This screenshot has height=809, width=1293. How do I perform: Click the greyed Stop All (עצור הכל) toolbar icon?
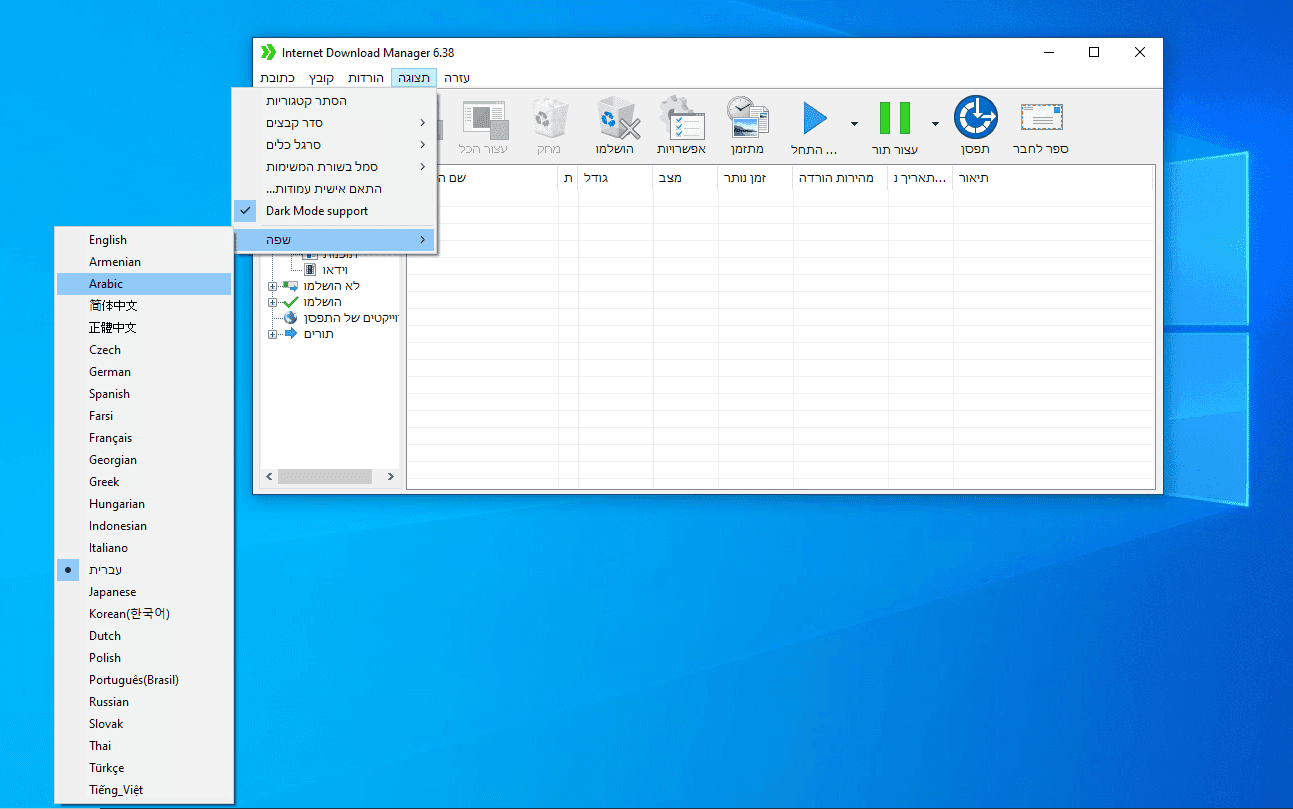pos(484,119)
